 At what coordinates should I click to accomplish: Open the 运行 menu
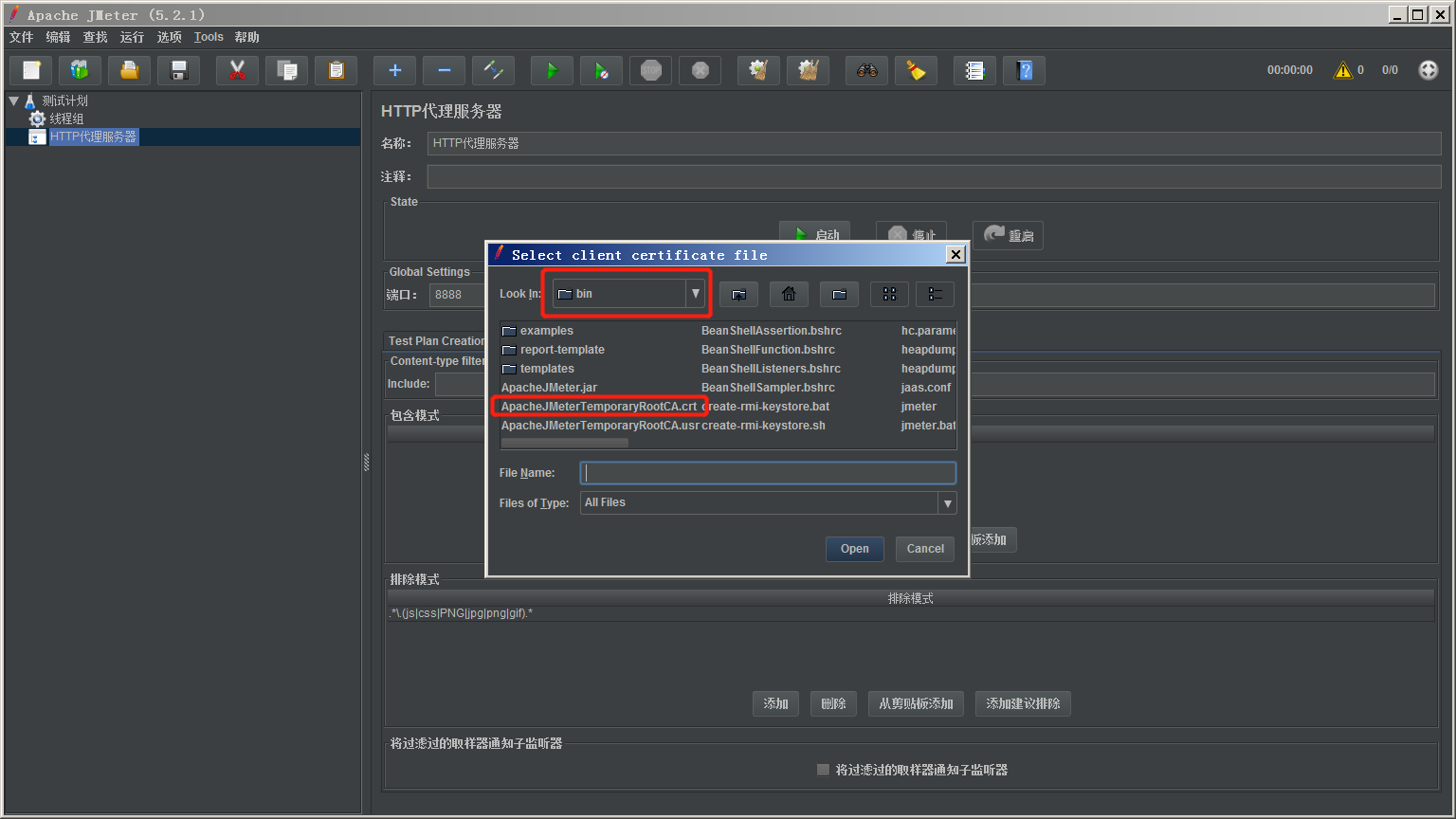coord(132,37)
